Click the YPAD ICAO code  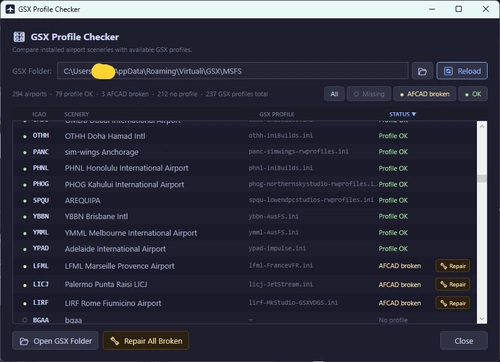point(41,248)
